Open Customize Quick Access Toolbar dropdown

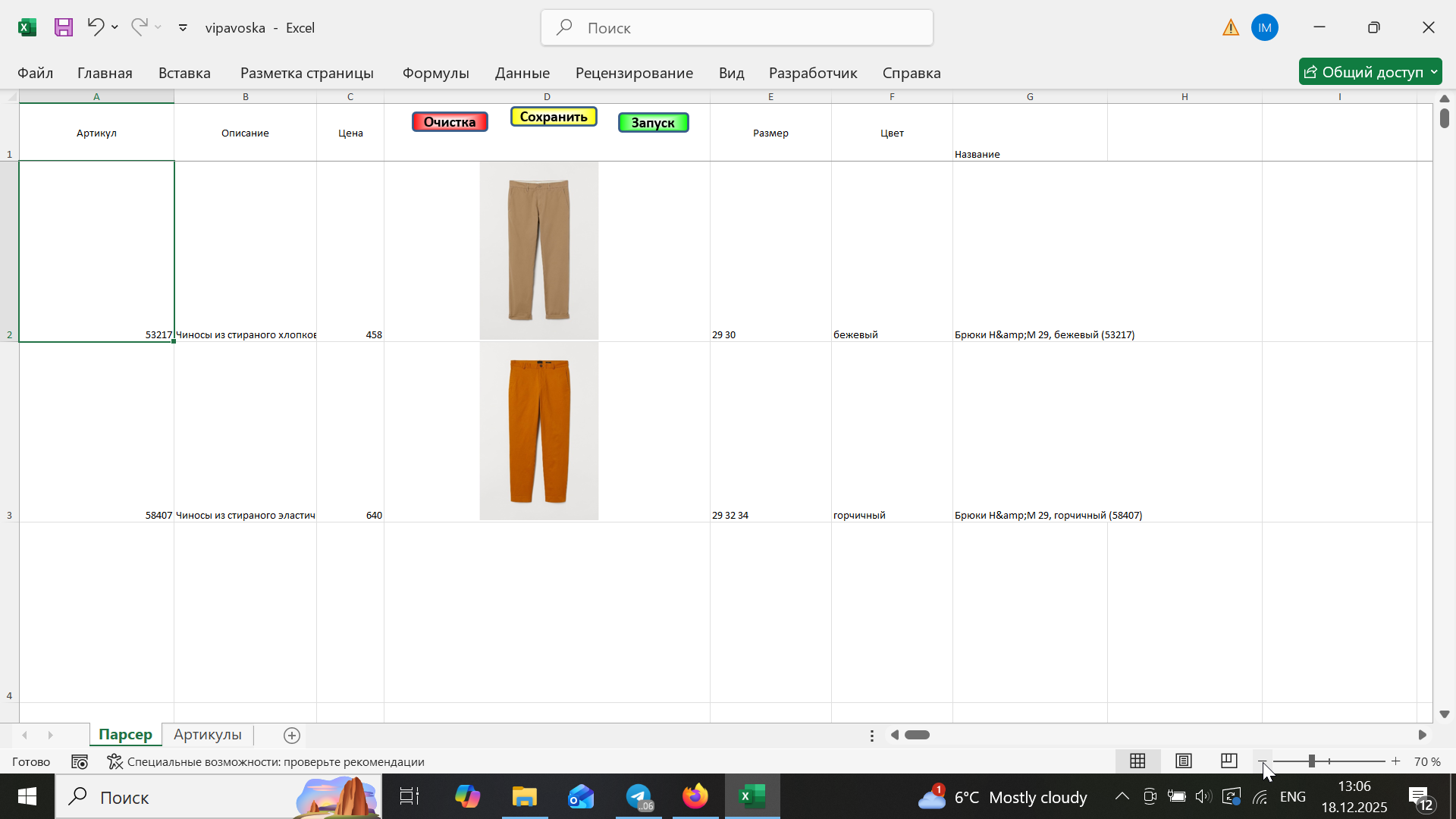183,27
